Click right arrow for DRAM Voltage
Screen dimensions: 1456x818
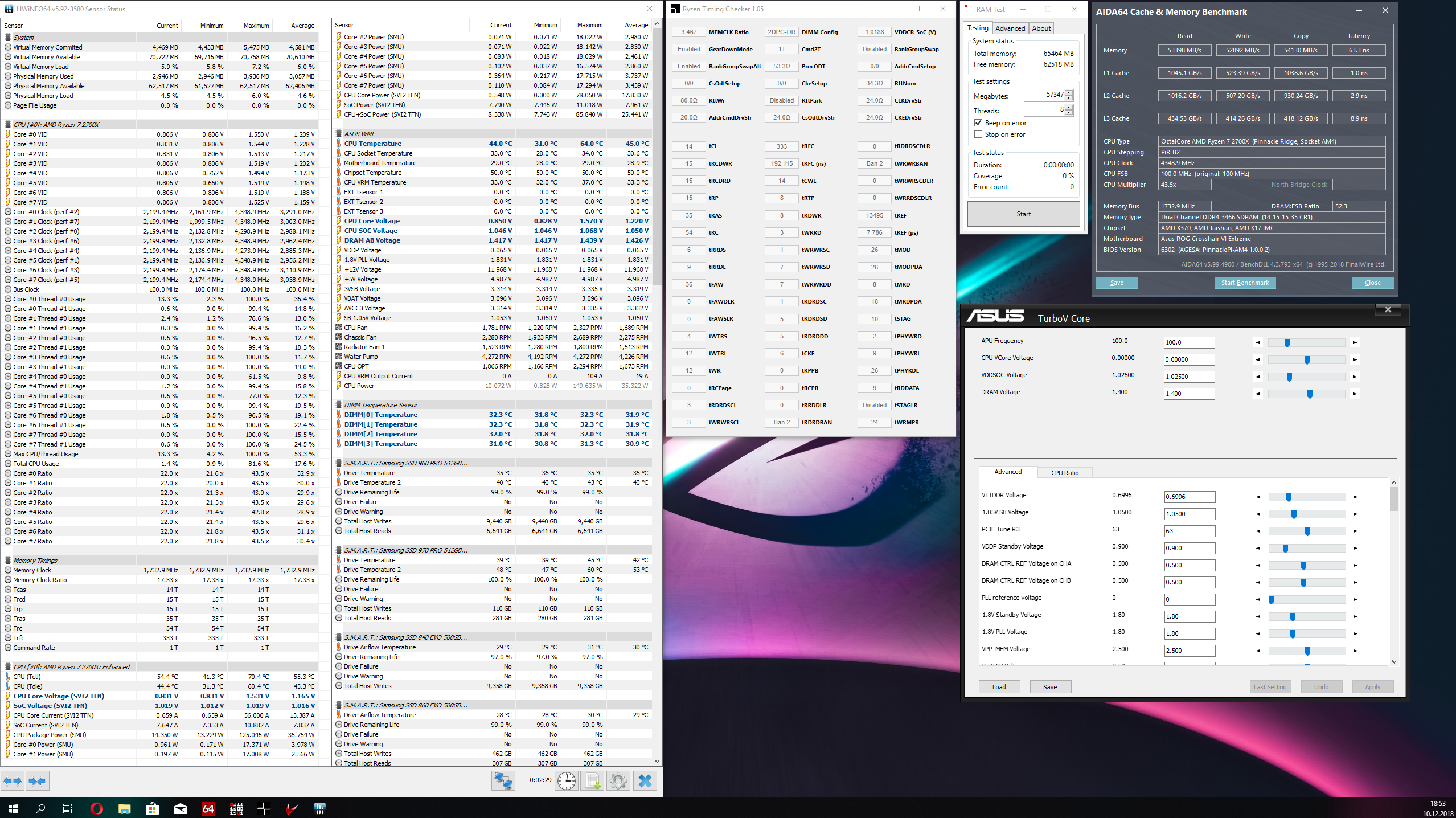click(1355, 394)
